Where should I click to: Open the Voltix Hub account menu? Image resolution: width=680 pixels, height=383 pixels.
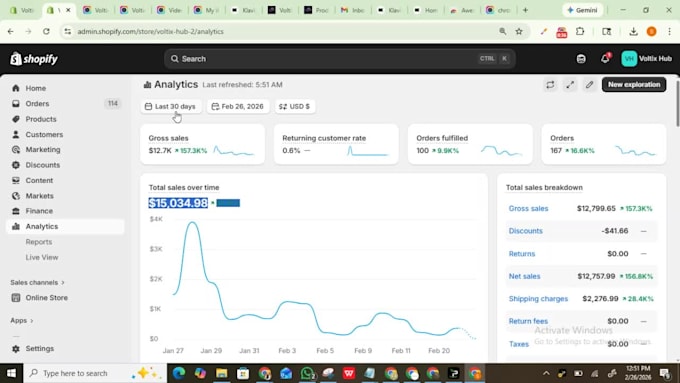pos(646,59)
